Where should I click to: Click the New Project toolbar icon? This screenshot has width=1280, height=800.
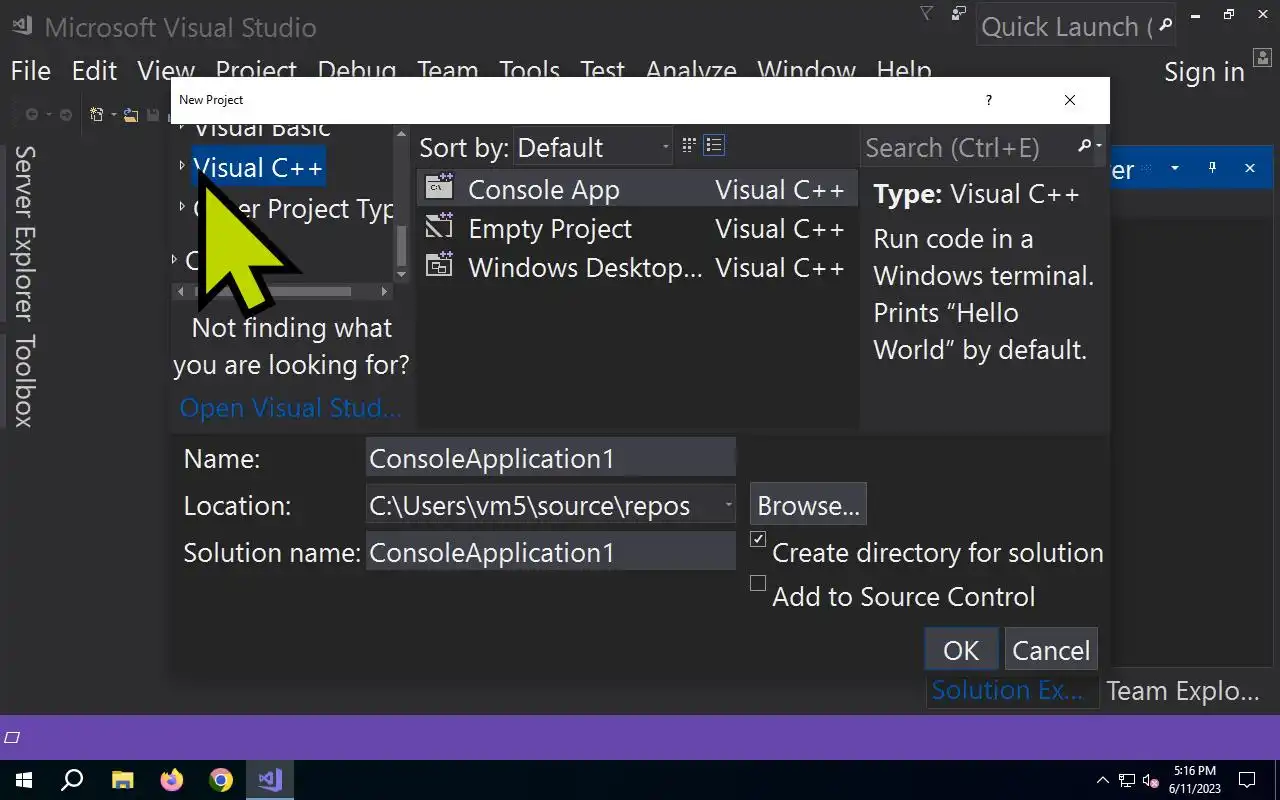point(97,115)
